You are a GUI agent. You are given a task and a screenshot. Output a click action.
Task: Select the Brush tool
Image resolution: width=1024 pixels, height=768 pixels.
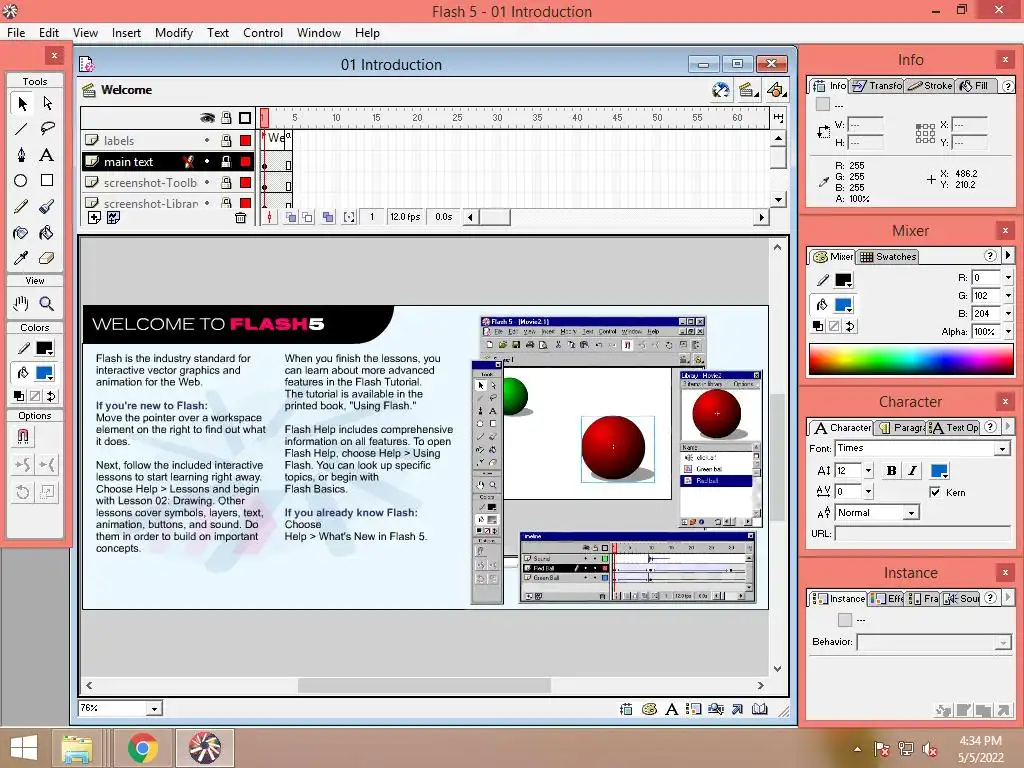tap(47, 206)
